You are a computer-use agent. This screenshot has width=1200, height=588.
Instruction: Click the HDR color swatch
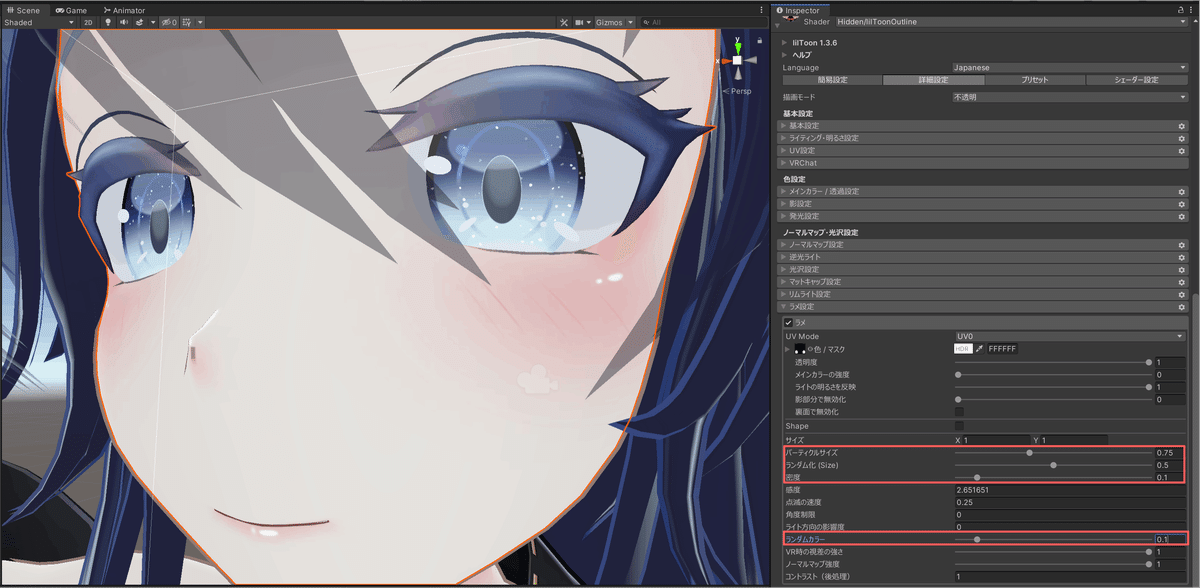(963, 349)
